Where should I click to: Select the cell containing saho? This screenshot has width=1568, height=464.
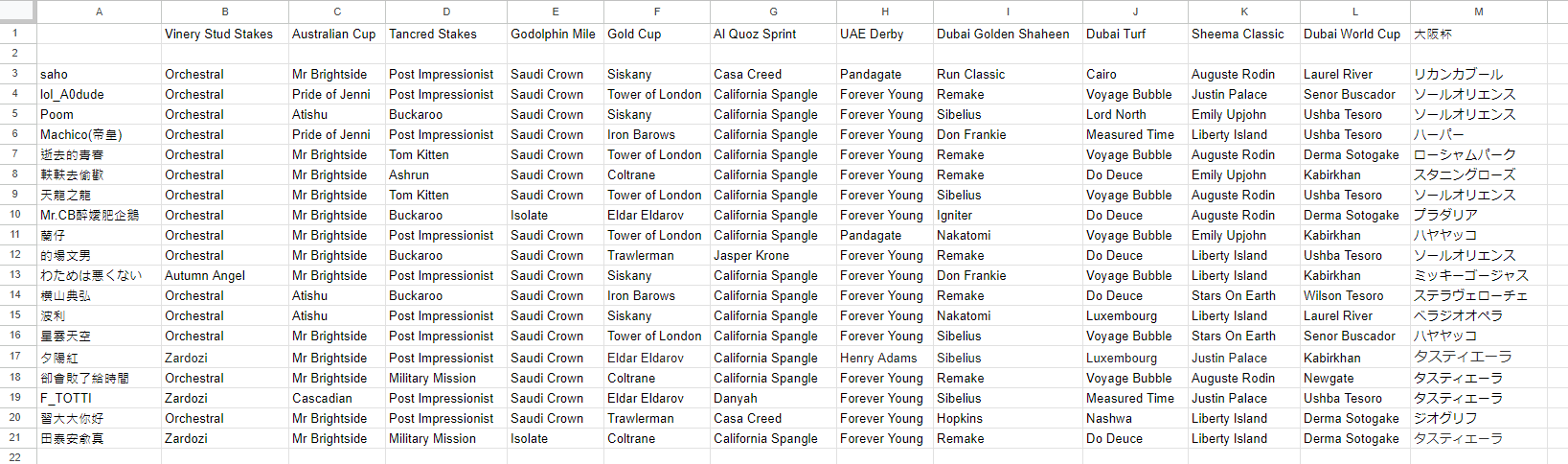click(99, 74)
